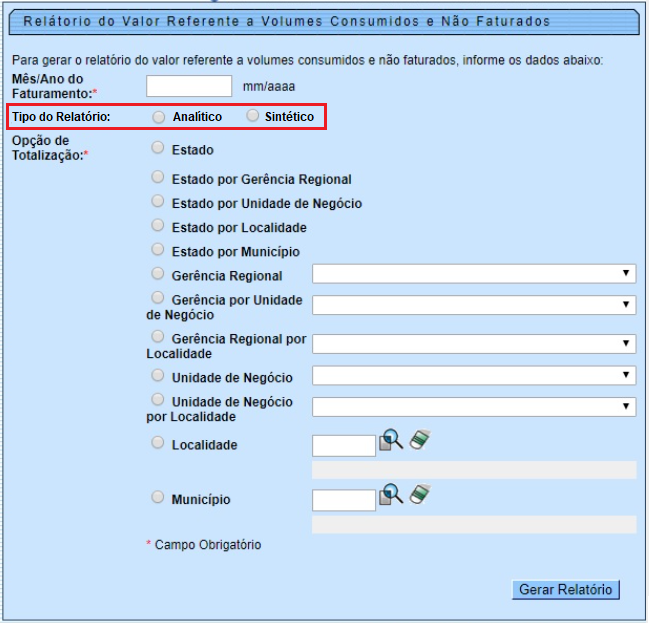Image resolution: width=649 pixels, height=627 pixels.
Task: Select Unidade de Negócio por Localidade radio
Action: coord(157,399)
